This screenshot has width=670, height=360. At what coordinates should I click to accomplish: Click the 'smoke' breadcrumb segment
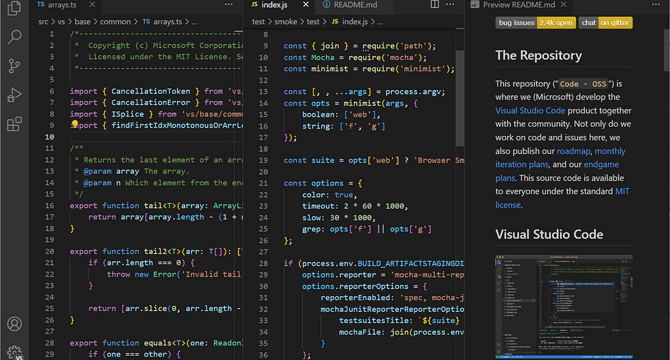285,22
